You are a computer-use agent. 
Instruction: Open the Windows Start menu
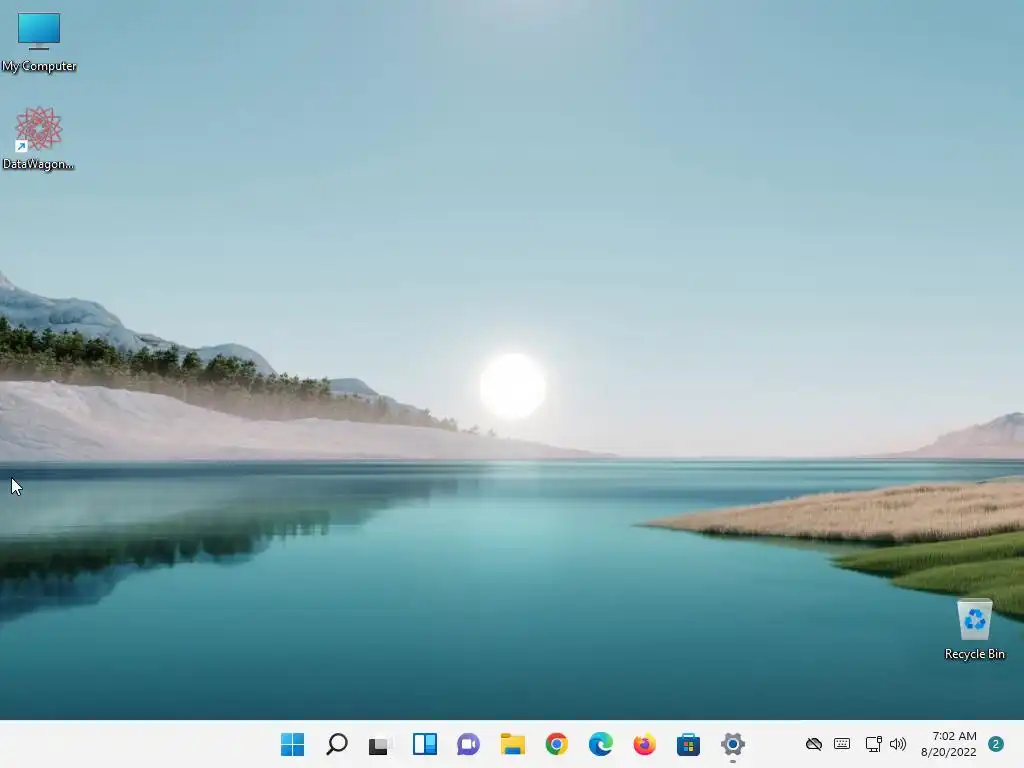click(292, 744)
